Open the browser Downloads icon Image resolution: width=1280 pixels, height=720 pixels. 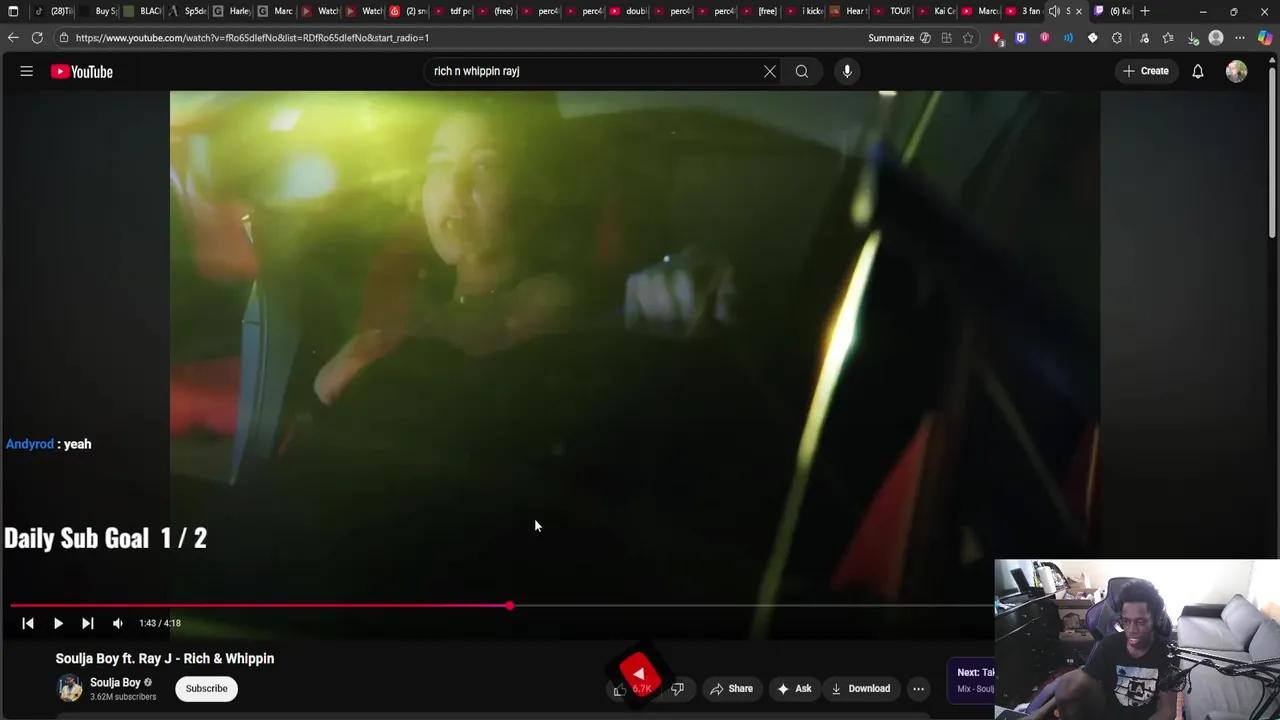point(1193,38)
